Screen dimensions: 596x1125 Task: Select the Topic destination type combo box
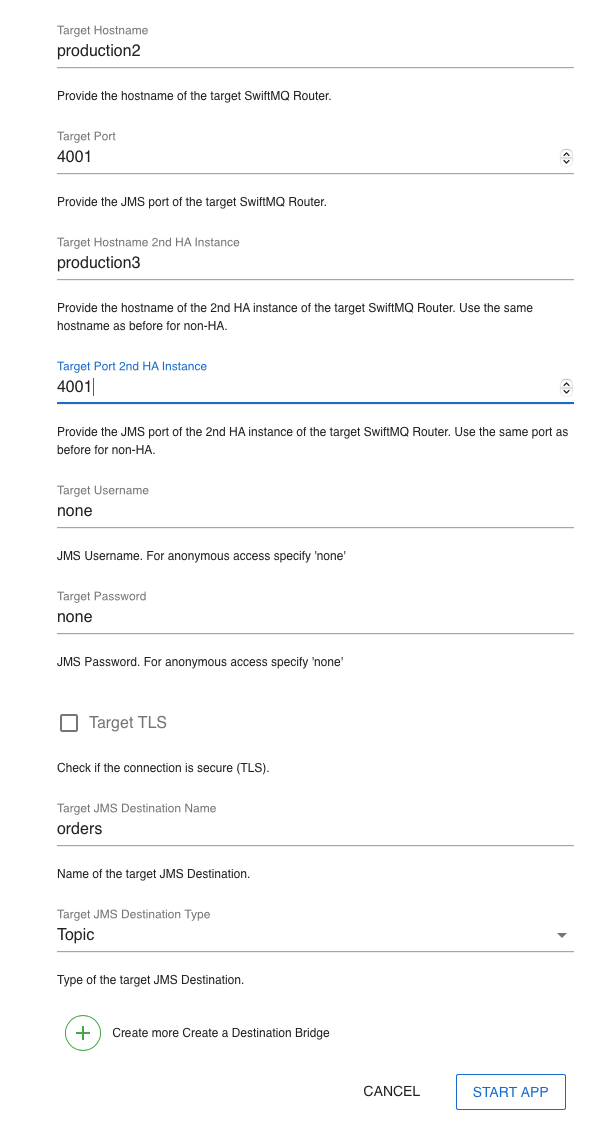315,935
